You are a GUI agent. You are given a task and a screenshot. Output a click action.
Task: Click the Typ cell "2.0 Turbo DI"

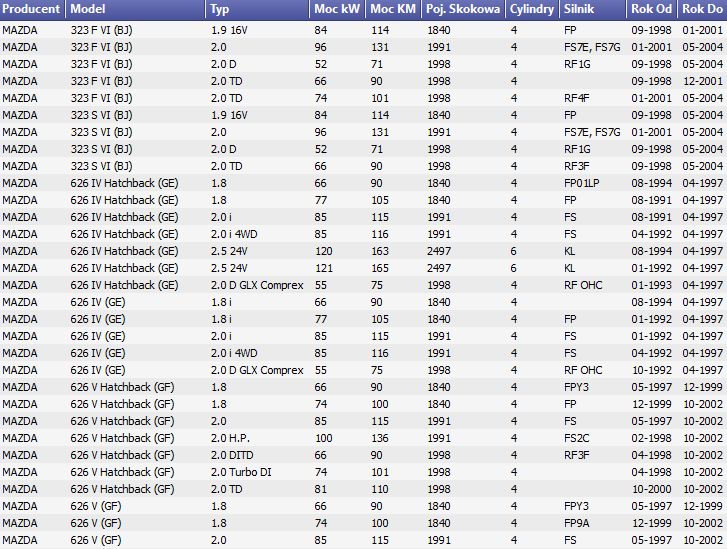pyautogui.click(x=241, y=472)
